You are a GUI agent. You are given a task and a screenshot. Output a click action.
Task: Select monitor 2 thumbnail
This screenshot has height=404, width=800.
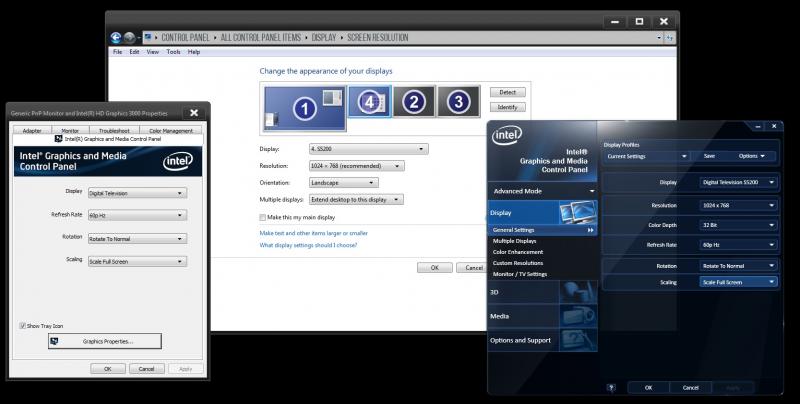click(414, 102)
